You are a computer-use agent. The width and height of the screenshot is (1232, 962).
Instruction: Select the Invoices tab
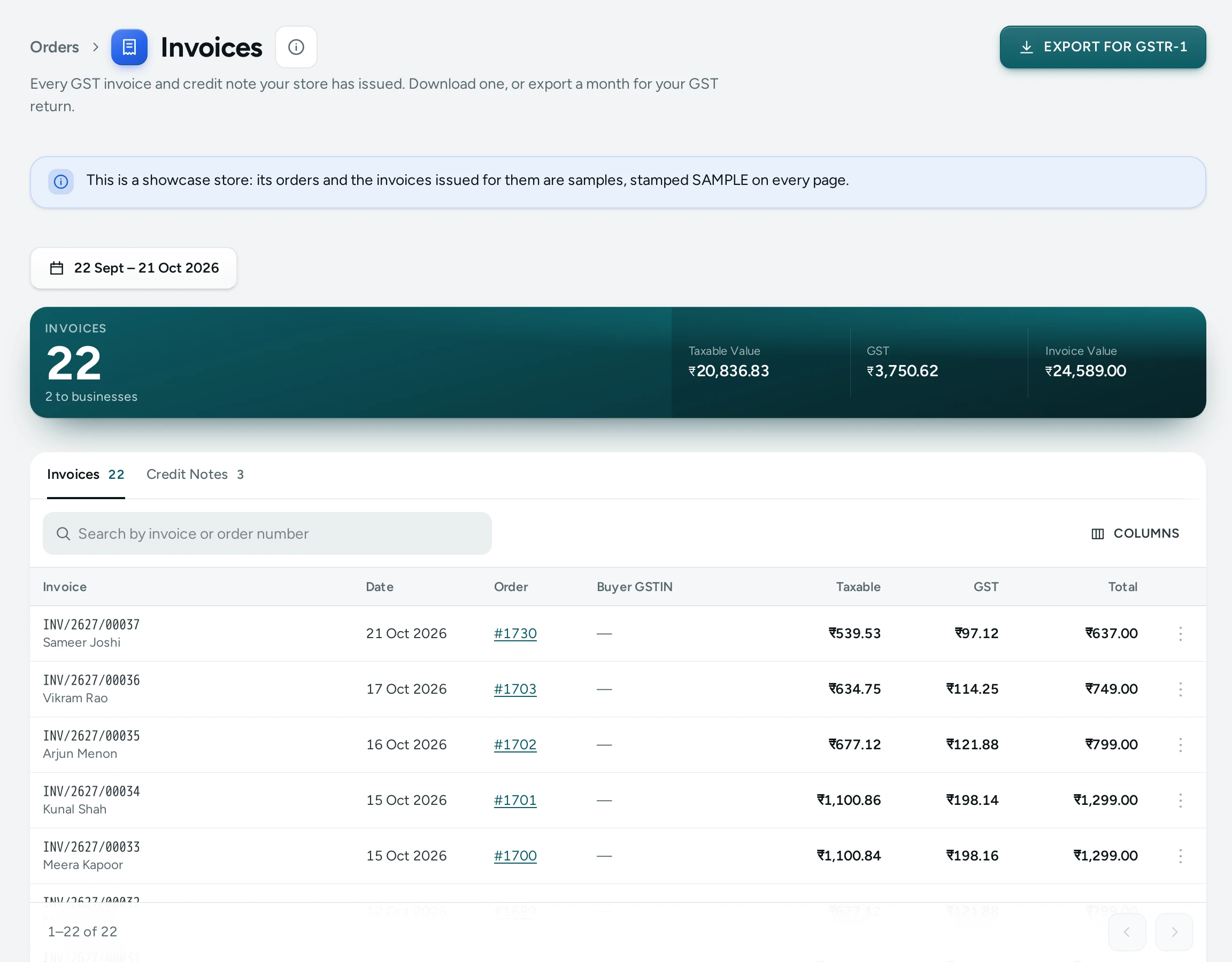coord(86,474)
